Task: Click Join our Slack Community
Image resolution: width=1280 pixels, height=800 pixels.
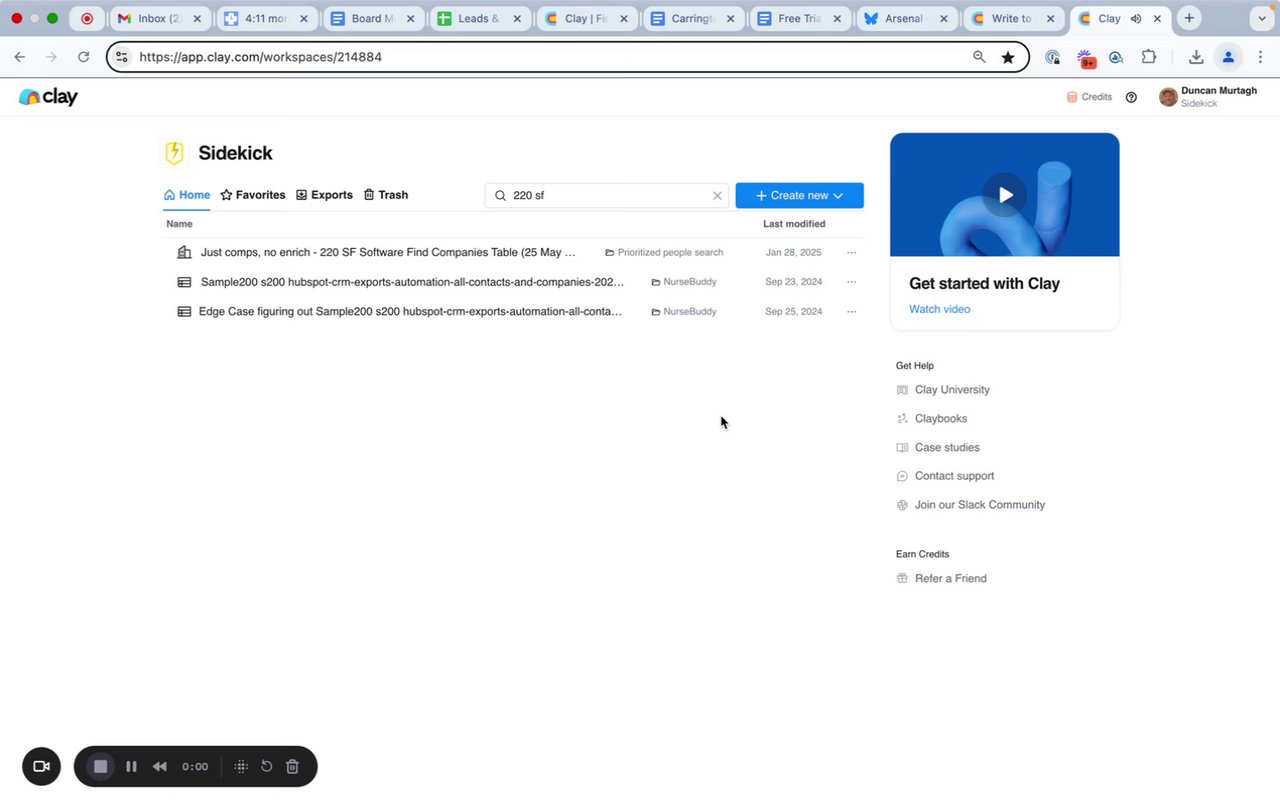Action: [970, 505]
